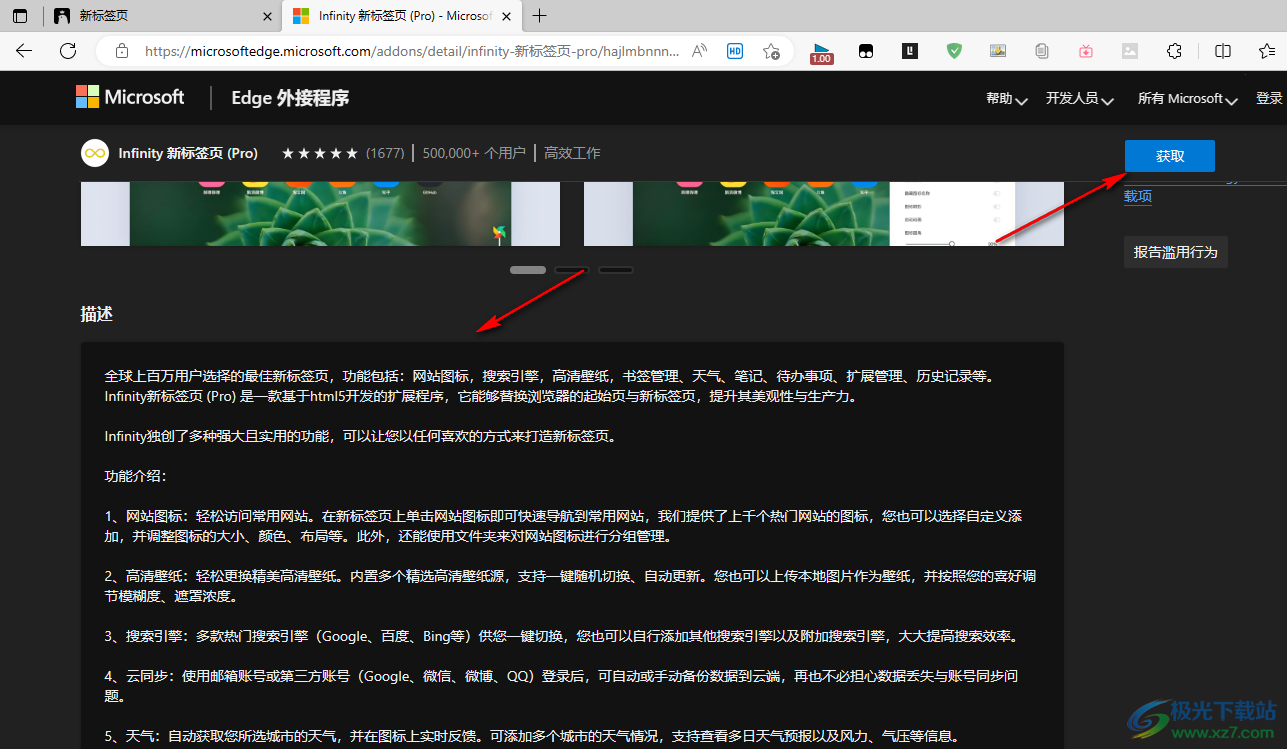Click the paragraph starting 2、高清壁纸
The height and width of the screenshot is (749, 1287).
(x=570, y=586)
